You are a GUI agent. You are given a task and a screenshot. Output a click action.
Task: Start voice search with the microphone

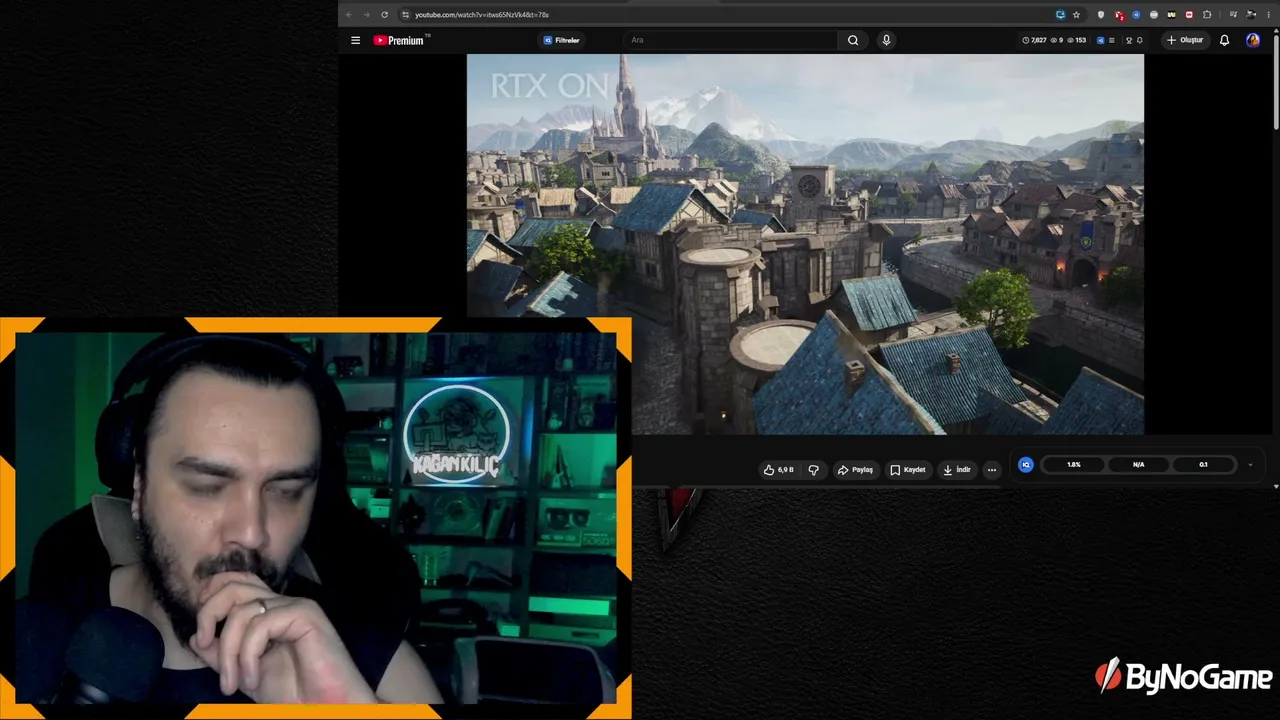tap(886, 40)
